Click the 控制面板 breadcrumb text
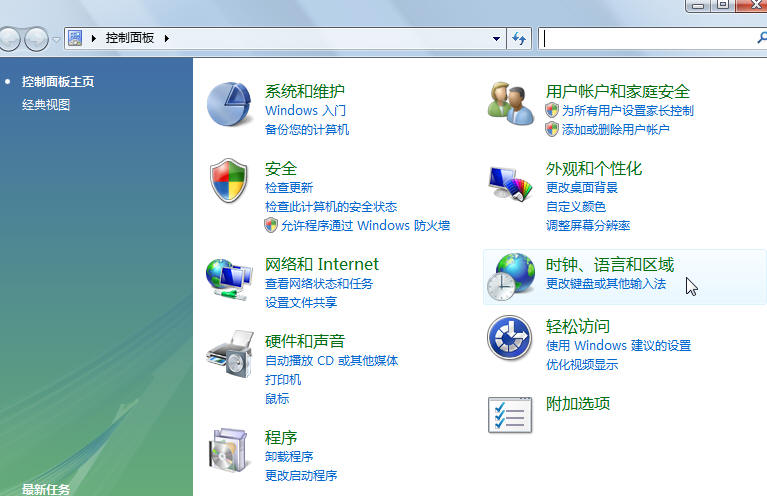 [x=130, y=38]
